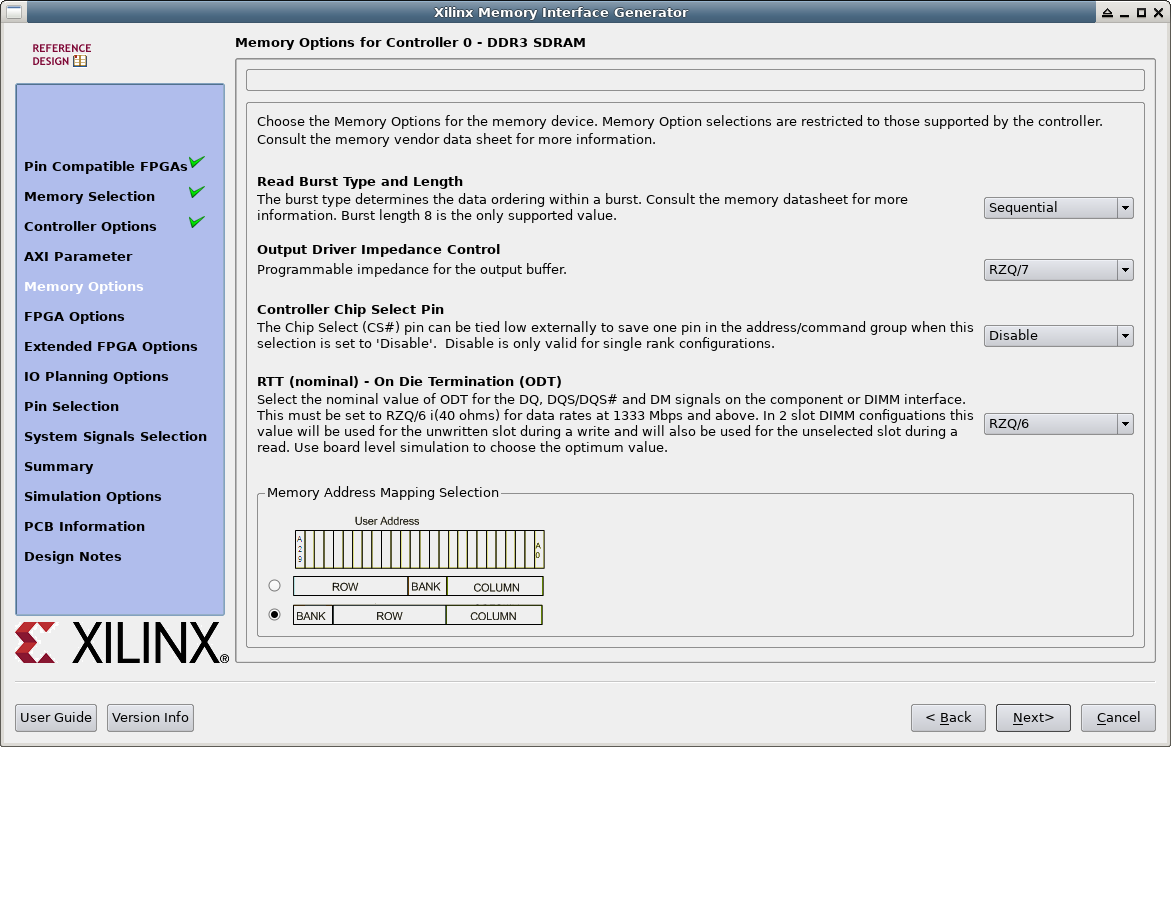Go to FPGA Options step
The height and width of the screenshot is (912, 1171).
pos(74,316)
